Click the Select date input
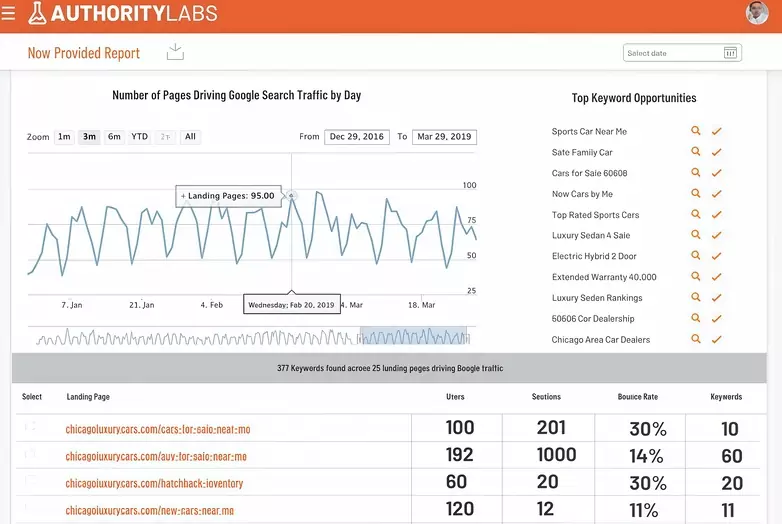This screenshot has height=524, width=782. click(682, 53)
